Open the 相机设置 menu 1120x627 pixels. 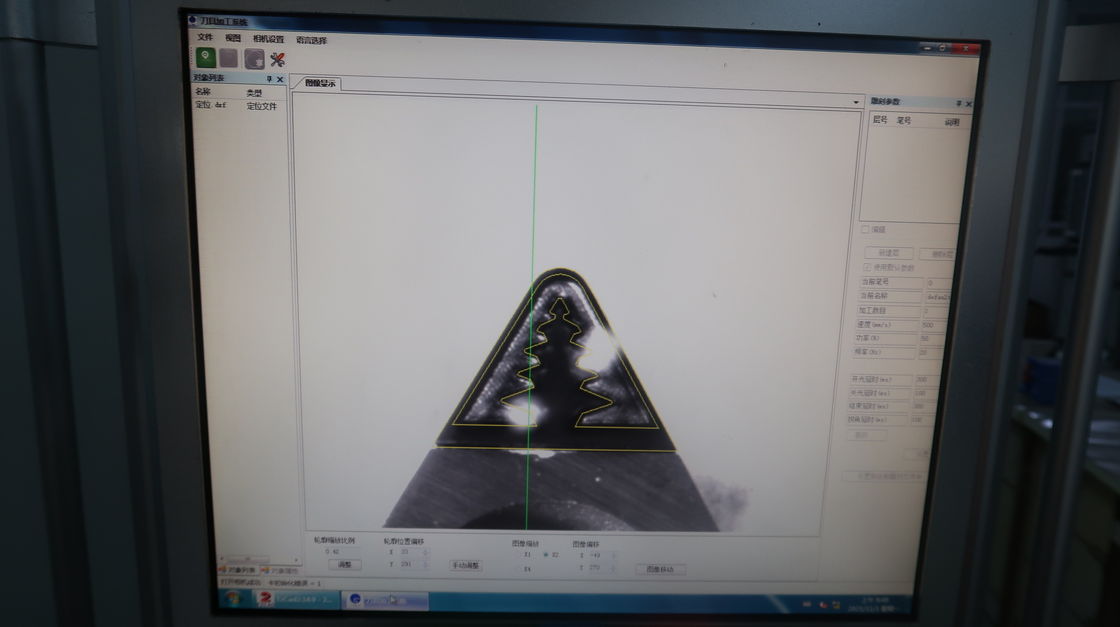pyautogui.click(x=268, y=39)
